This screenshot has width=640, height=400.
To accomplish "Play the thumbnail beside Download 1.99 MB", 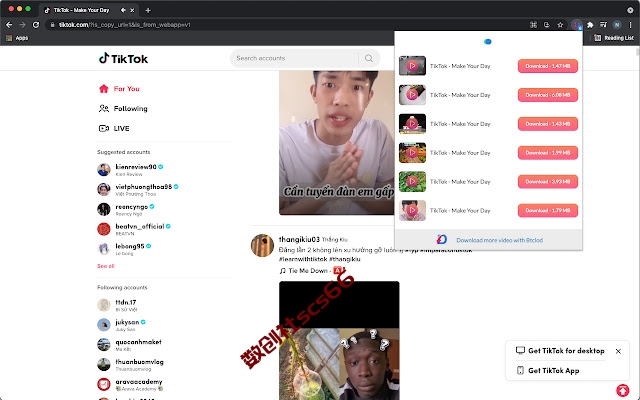I will click(x=412, y=153).
